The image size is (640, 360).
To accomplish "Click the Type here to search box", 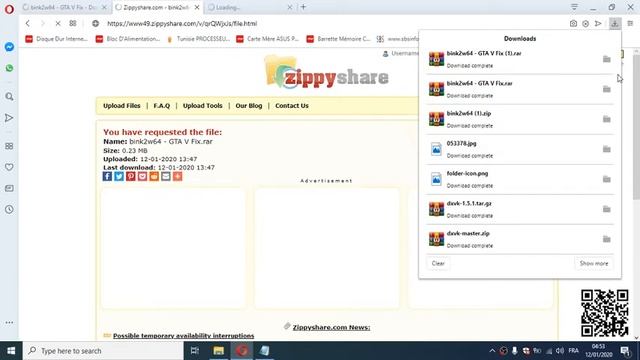I will tap(103, 351).
